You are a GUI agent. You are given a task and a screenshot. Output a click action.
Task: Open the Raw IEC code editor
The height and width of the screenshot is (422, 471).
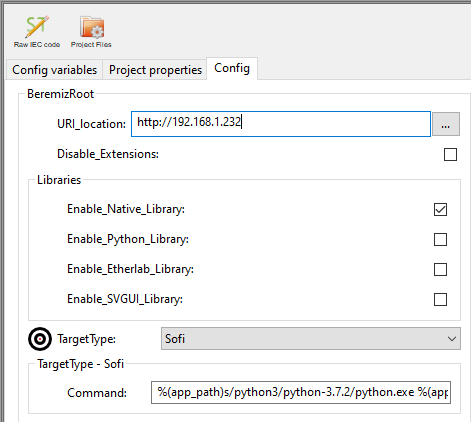(x=37, y=27)
